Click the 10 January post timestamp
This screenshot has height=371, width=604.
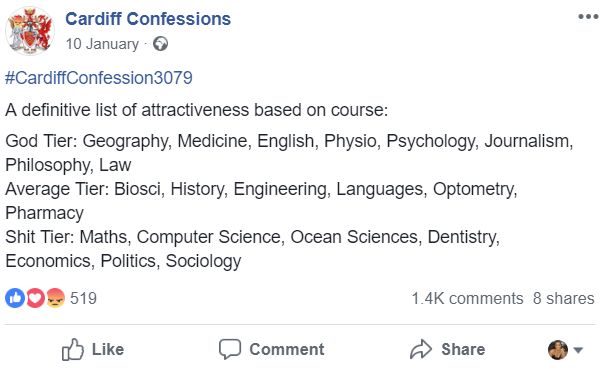coord(102,44)
